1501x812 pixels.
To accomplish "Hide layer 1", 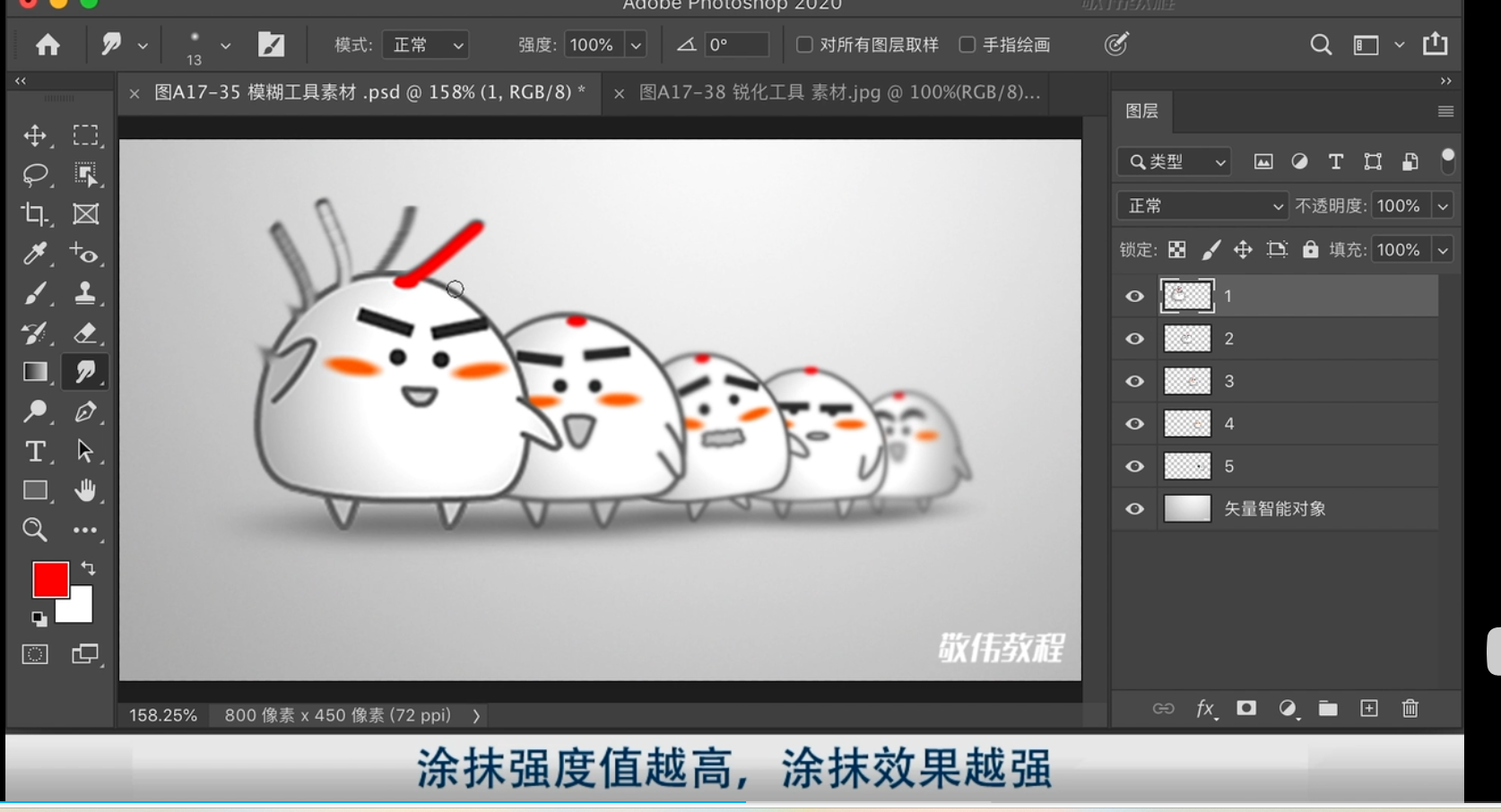I will 1134,296.
